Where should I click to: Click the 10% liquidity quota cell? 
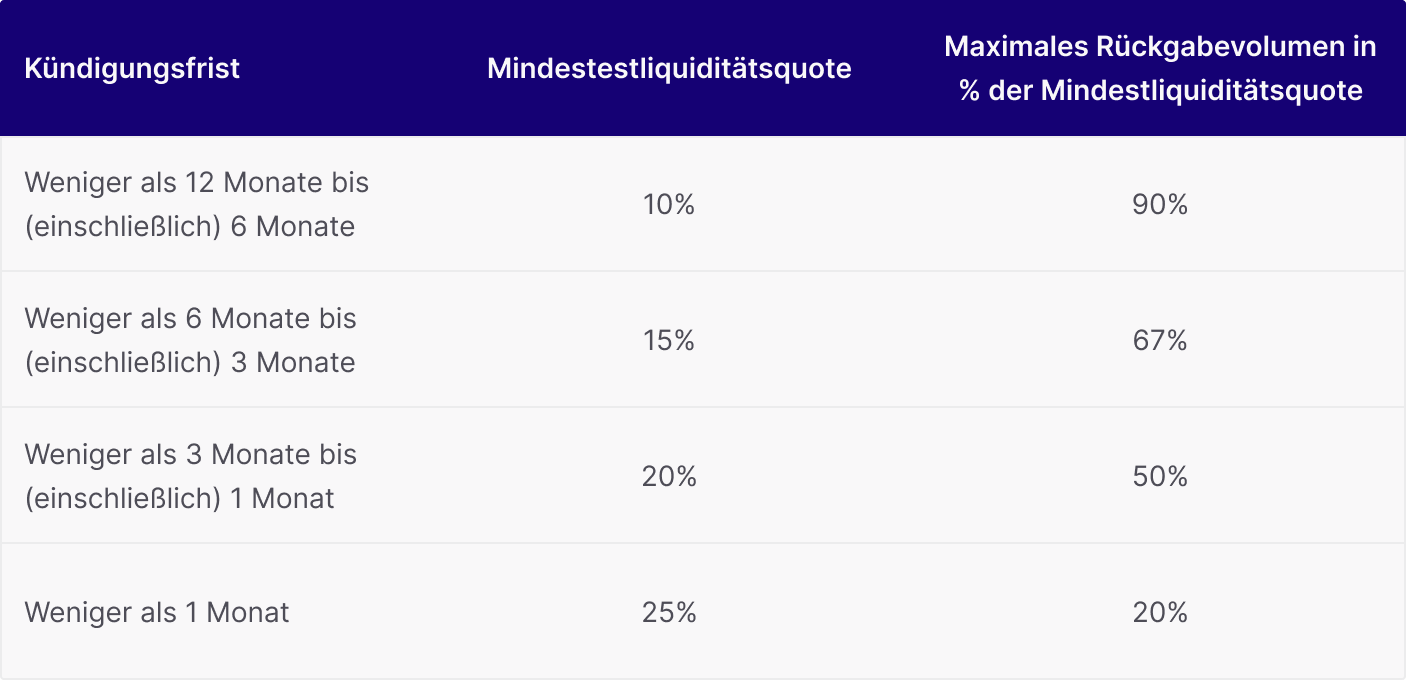pos(669,204)
